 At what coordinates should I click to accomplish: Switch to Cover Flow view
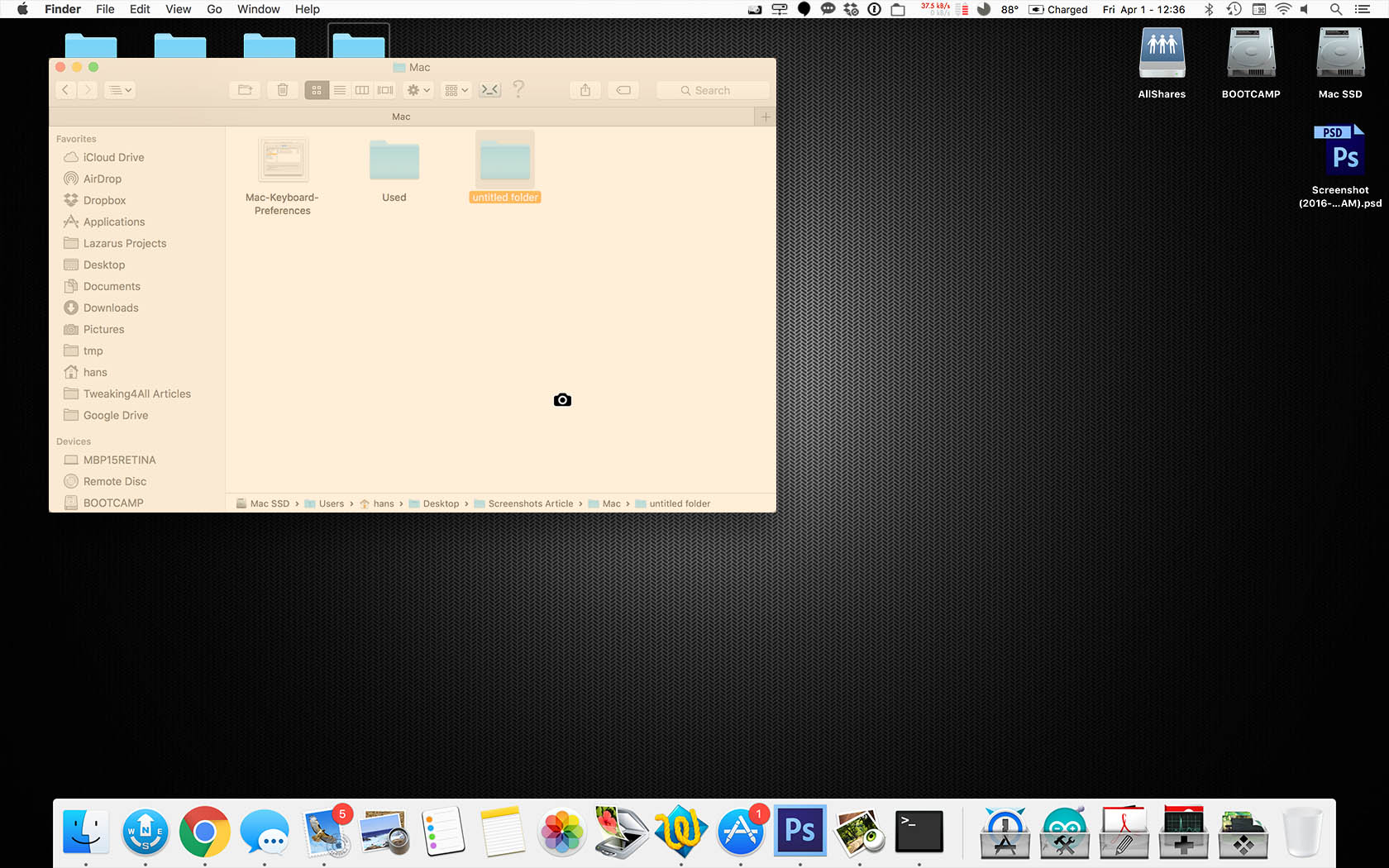tap(385, 90)
